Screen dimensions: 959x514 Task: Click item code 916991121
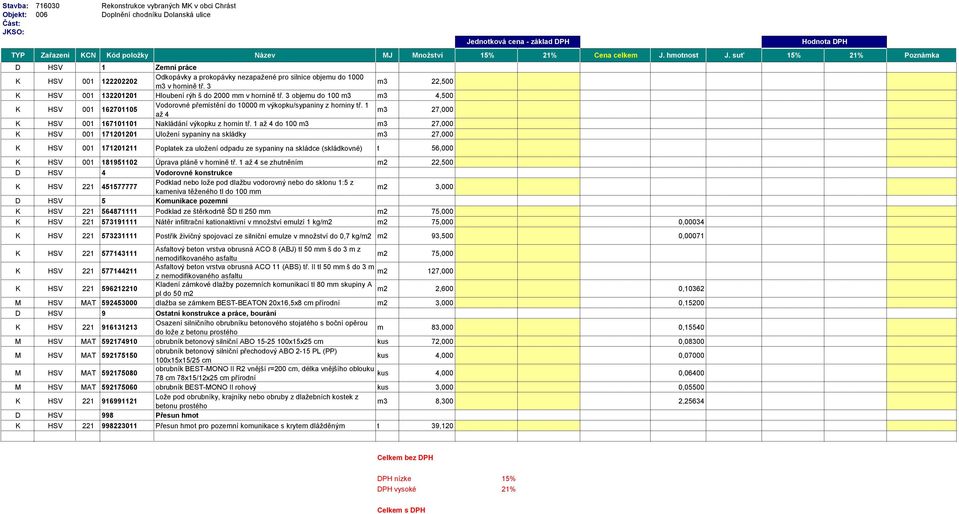(x=119, y=401)
